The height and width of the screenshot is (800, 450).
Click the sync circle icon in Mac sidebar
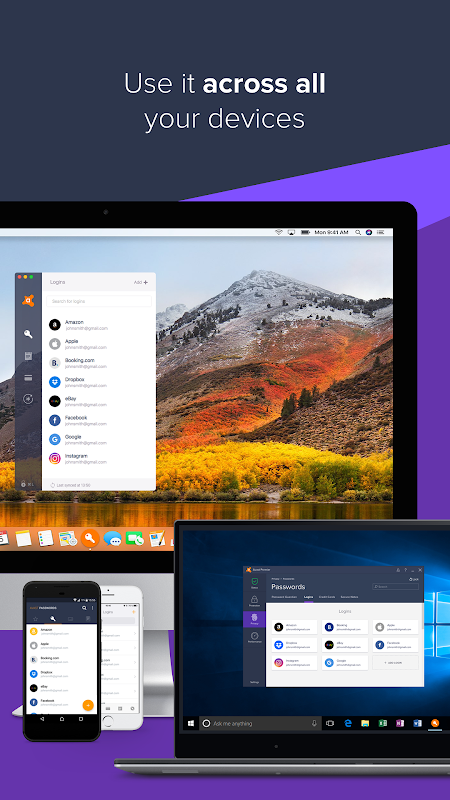point(29,399)
